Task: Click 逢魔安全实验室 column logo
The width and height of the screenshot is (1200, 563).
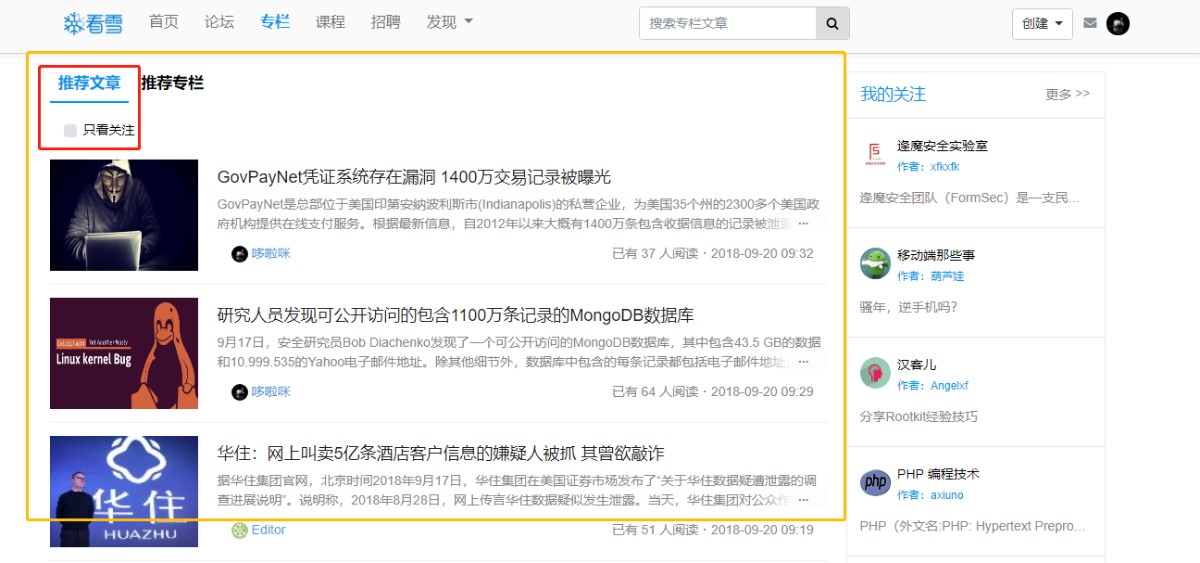Action: tap(875, 155)
